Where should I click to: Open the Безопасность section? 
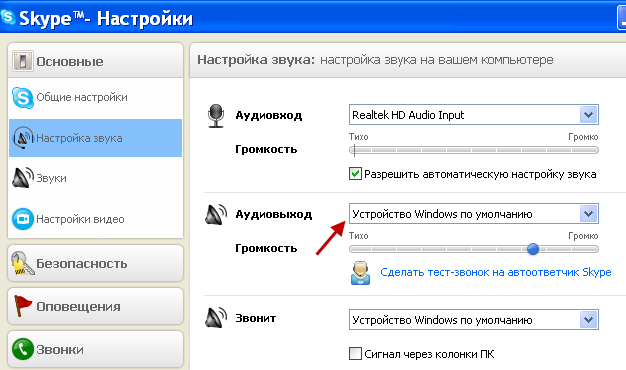click(x=95, y=263)
